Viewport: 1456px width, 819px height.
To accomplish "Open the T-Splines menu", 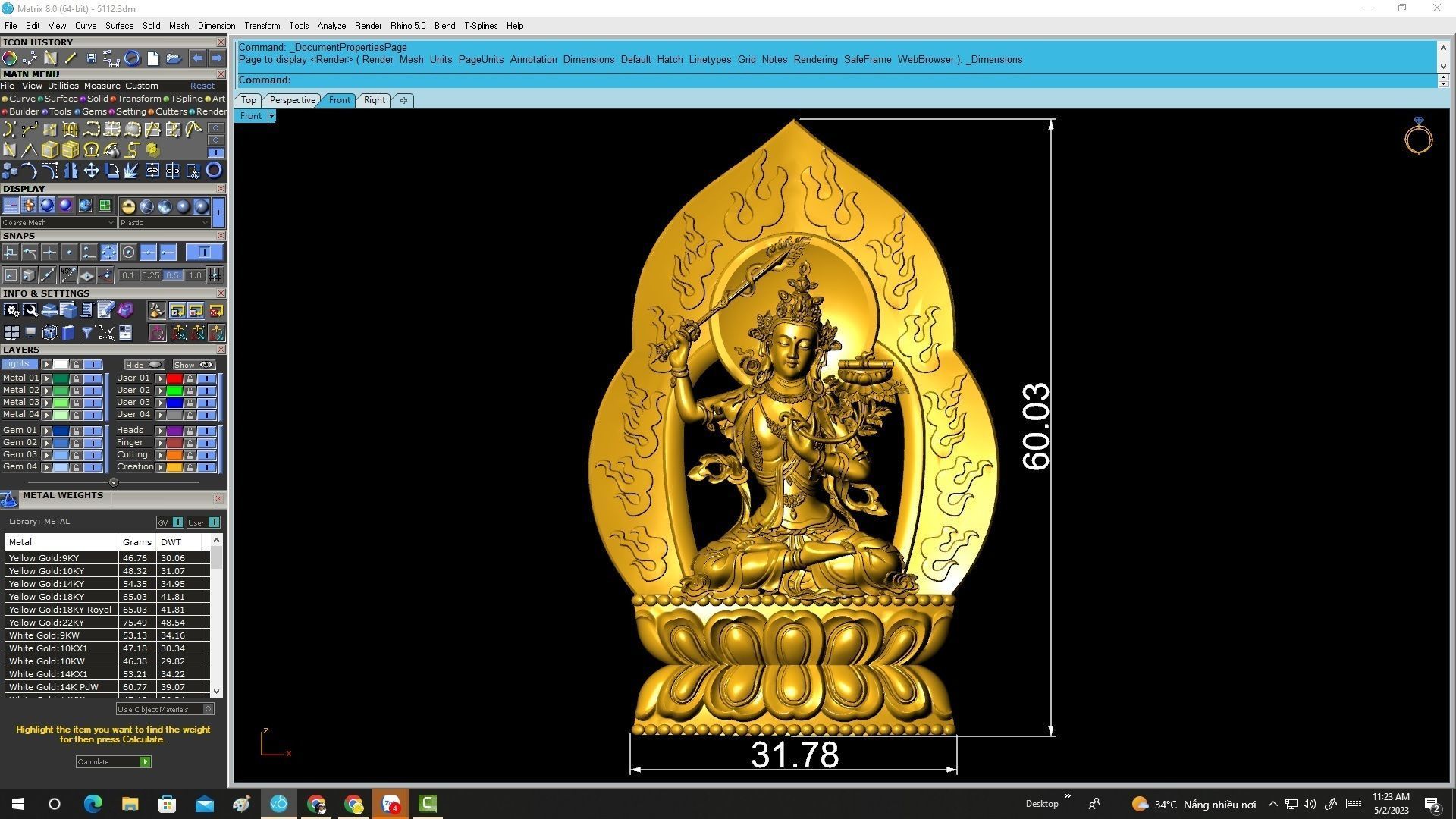I will click(x=481, y=26).
